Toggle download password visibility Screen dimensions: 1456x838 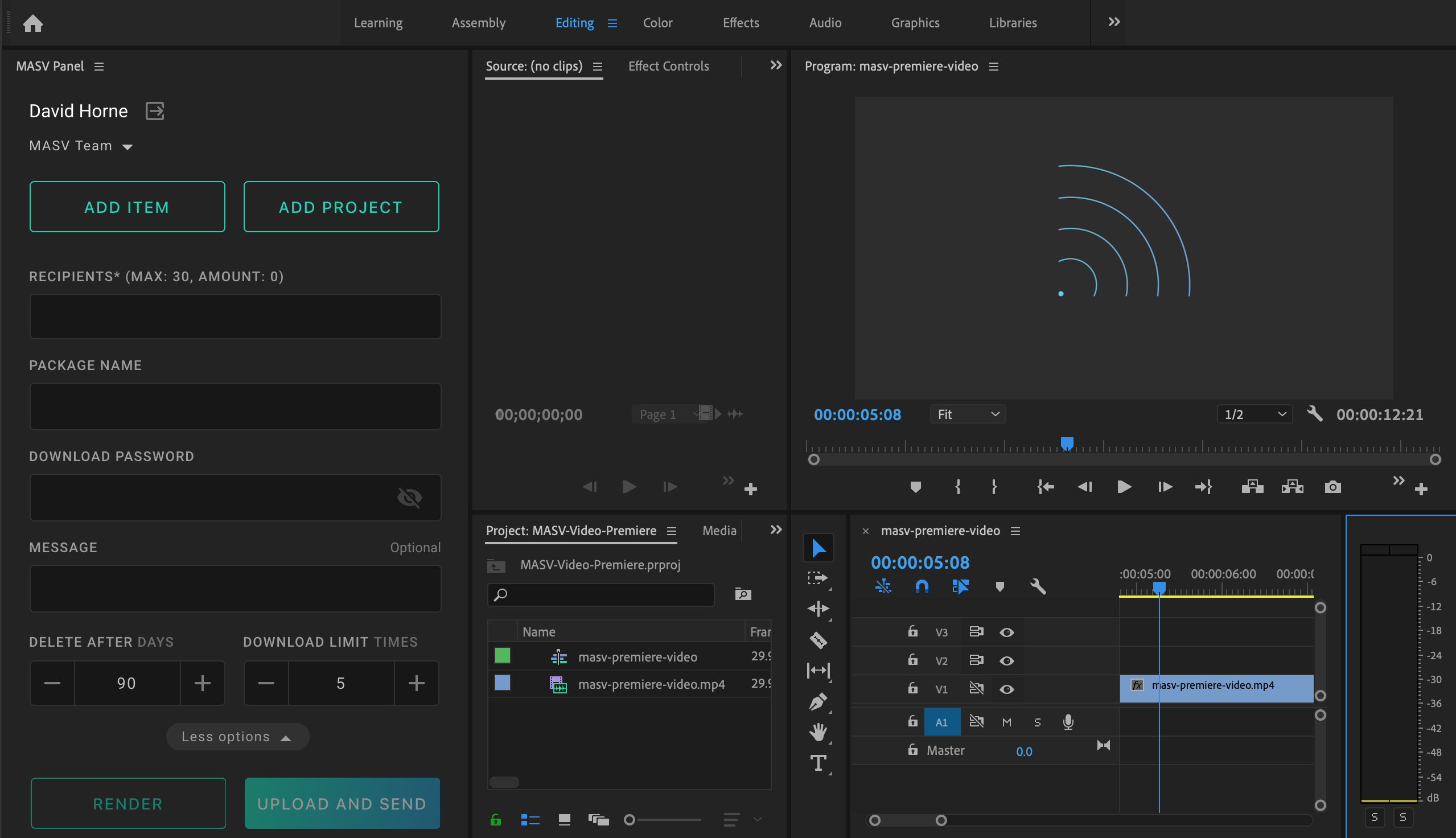[410, 497]
